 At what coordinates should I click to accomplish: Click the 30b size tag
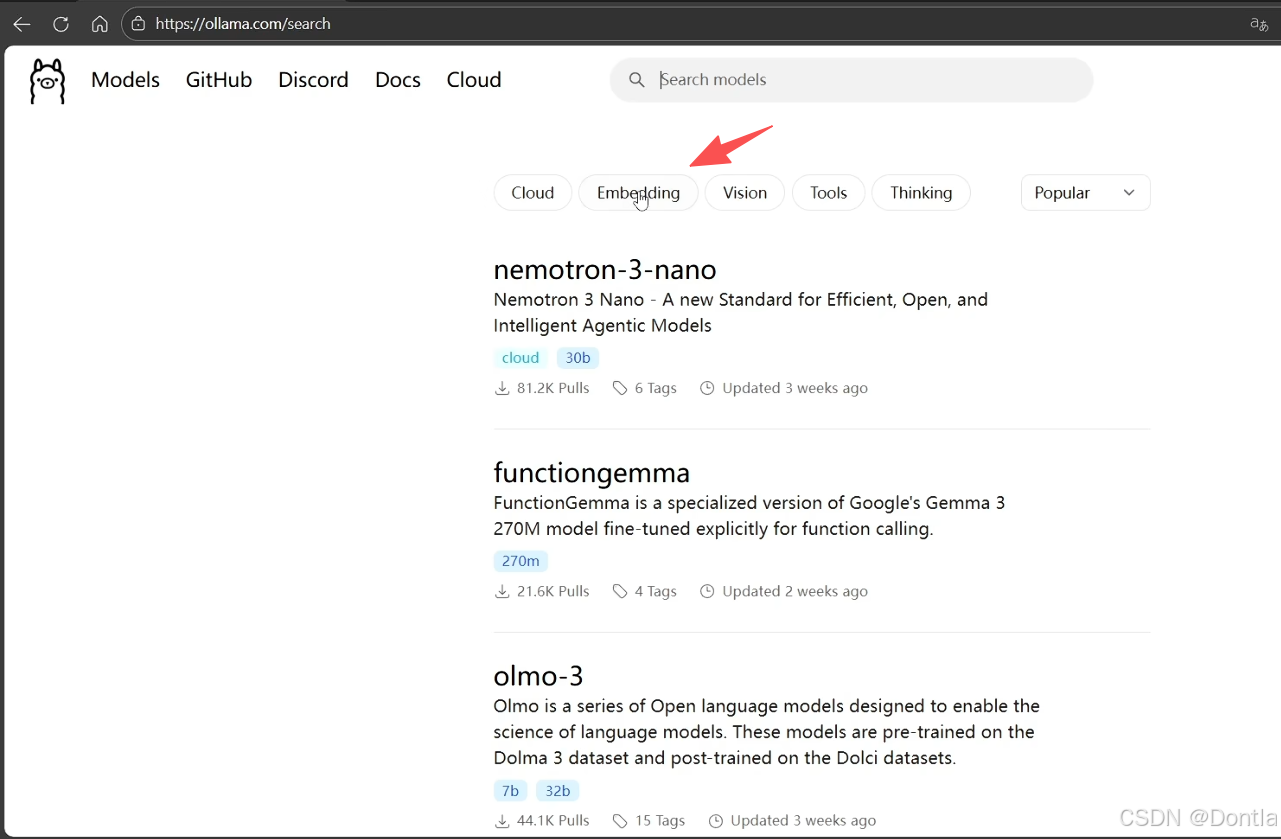pyautogui.click(x=578, y=358)
